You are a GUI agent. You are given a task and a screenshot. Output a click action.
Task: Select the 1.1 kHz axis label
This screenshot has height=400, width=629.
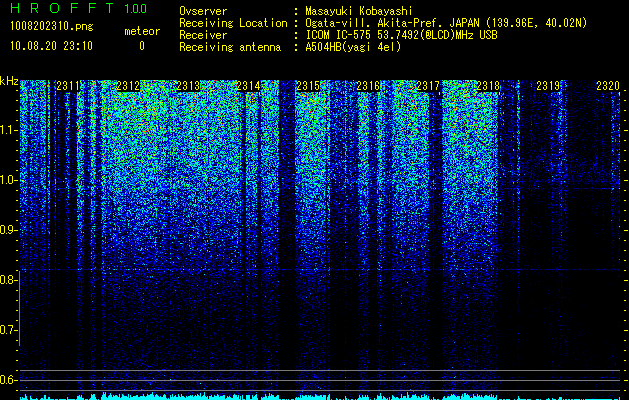click(8, 130)
